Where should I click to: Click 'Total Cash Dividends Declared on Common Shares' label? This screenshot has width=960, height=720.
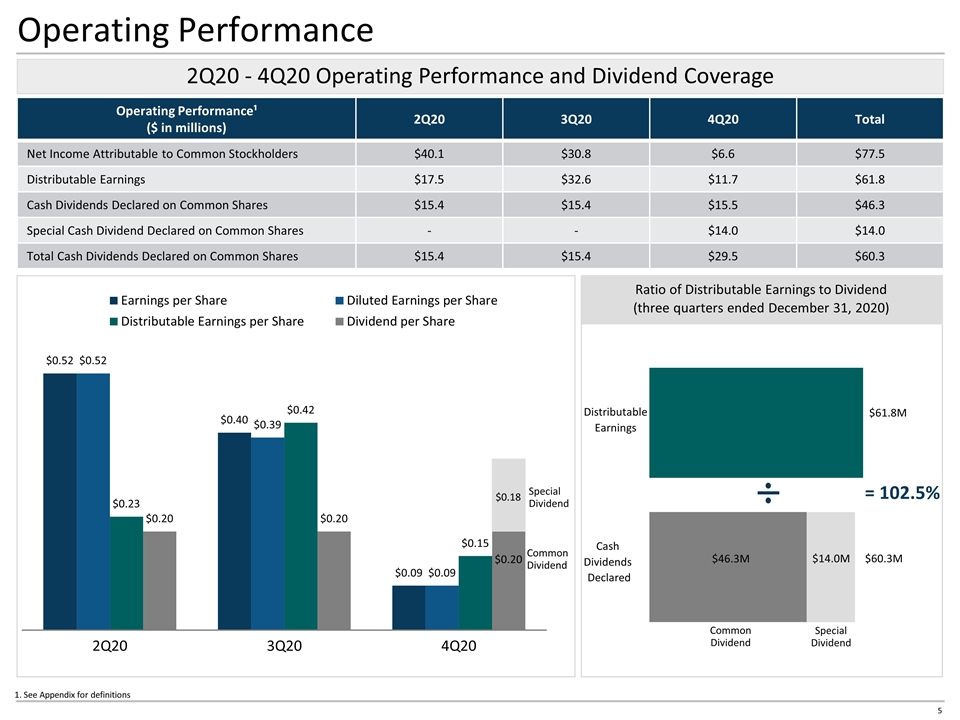(x=162, y=257)
